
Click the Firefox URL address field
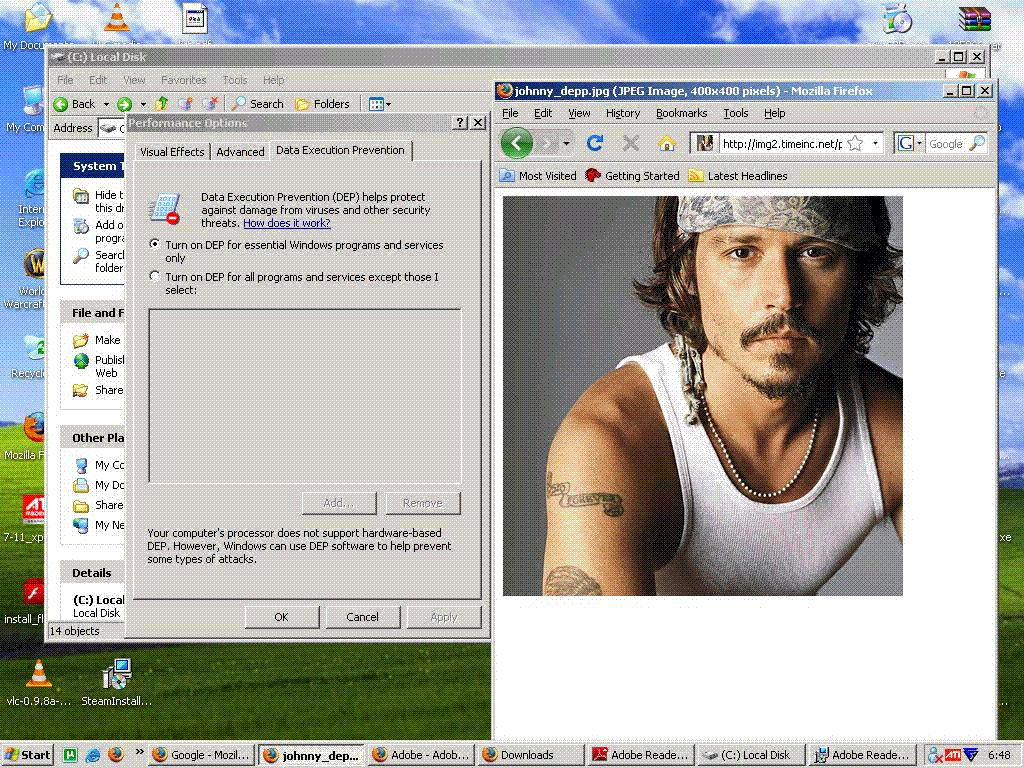tap(781, 144)
